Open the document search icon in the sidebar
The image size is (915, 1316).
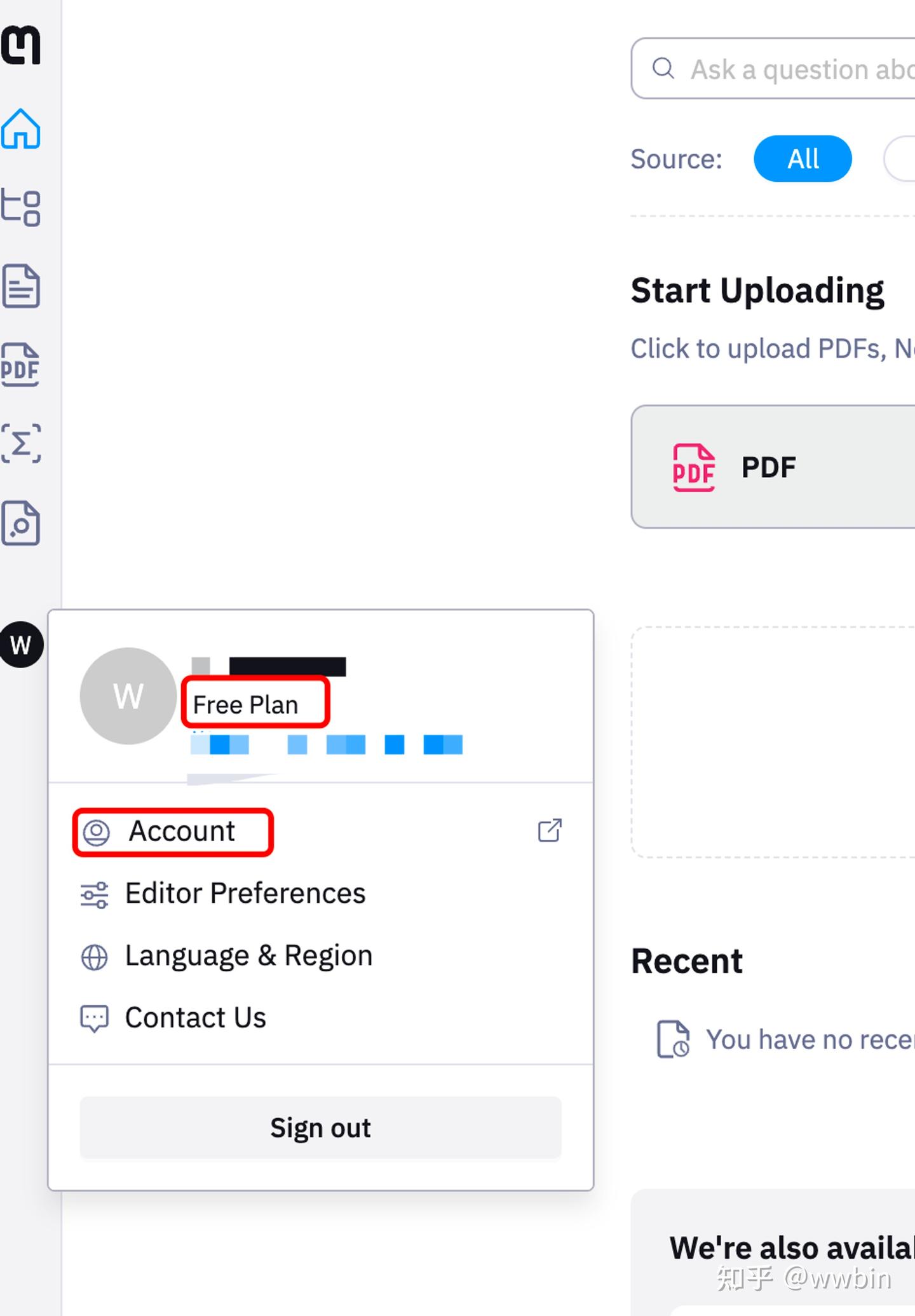click(21, 523)
